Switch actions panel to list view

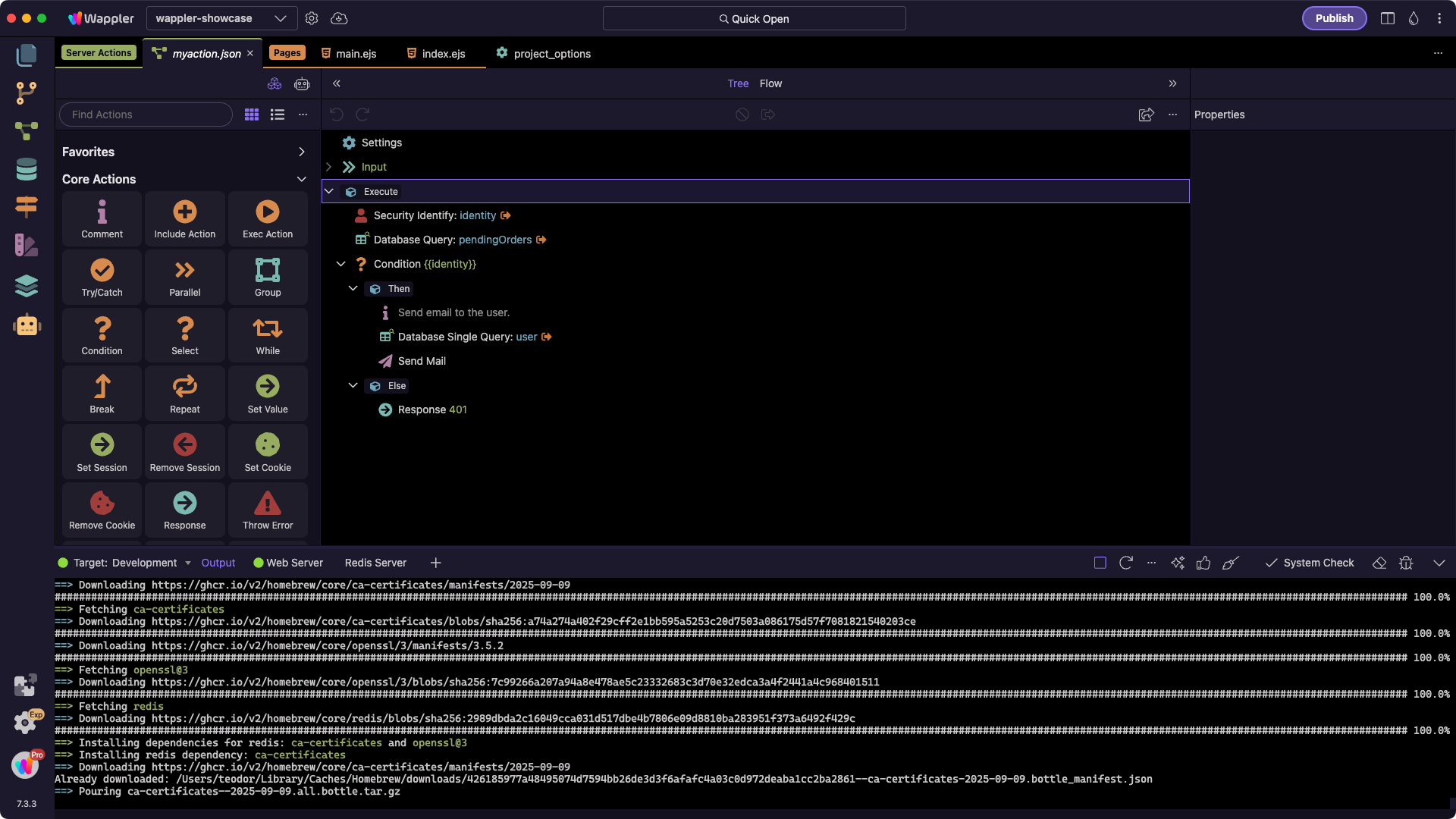coord(278,115)
